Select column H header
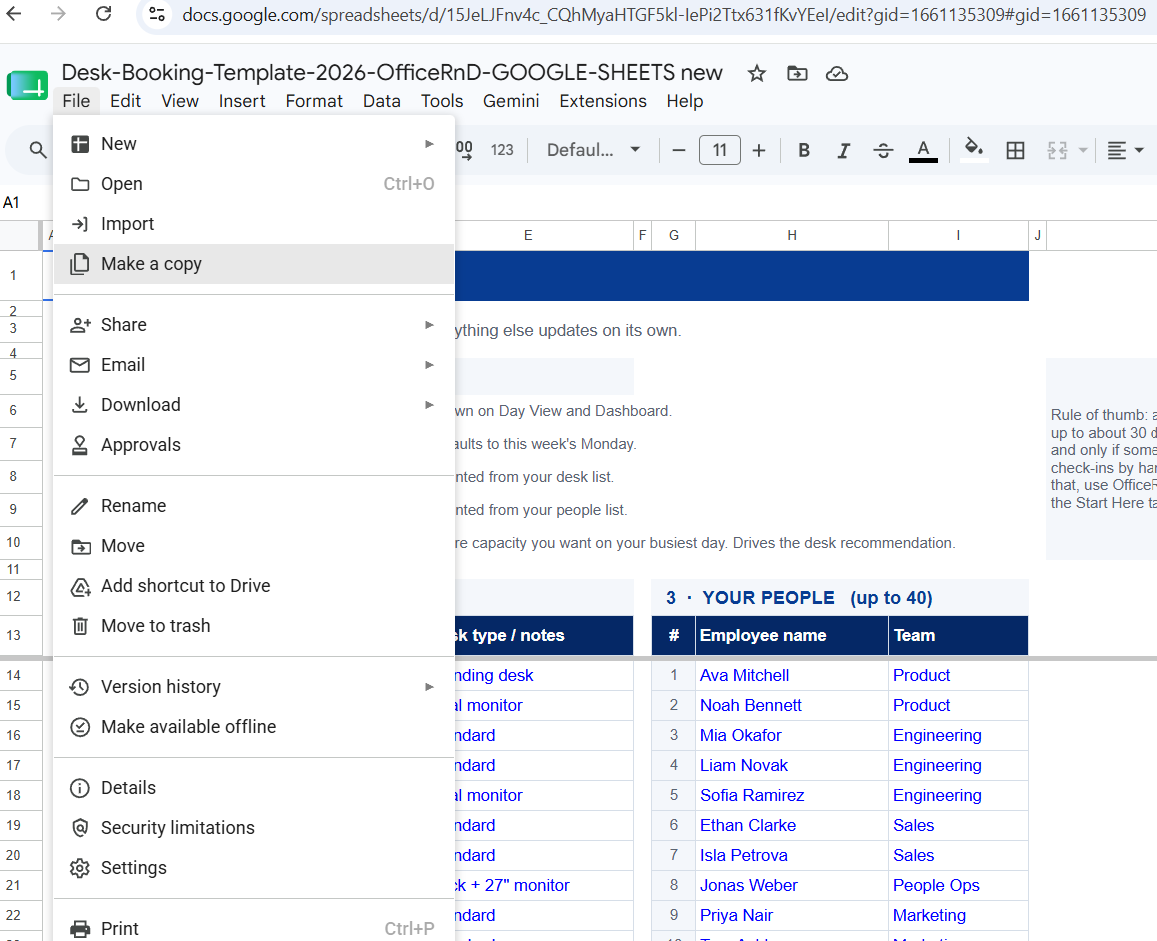 click(x=792, y=235)
